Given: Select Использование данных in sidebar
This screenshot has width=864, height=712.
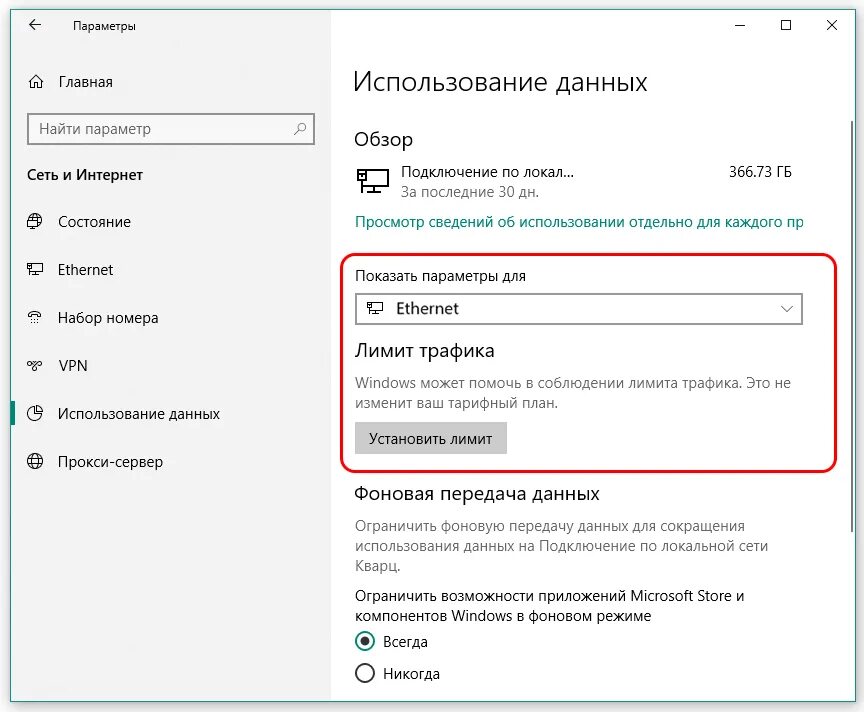Looking at the screenshot, I should tap(139, 413).
